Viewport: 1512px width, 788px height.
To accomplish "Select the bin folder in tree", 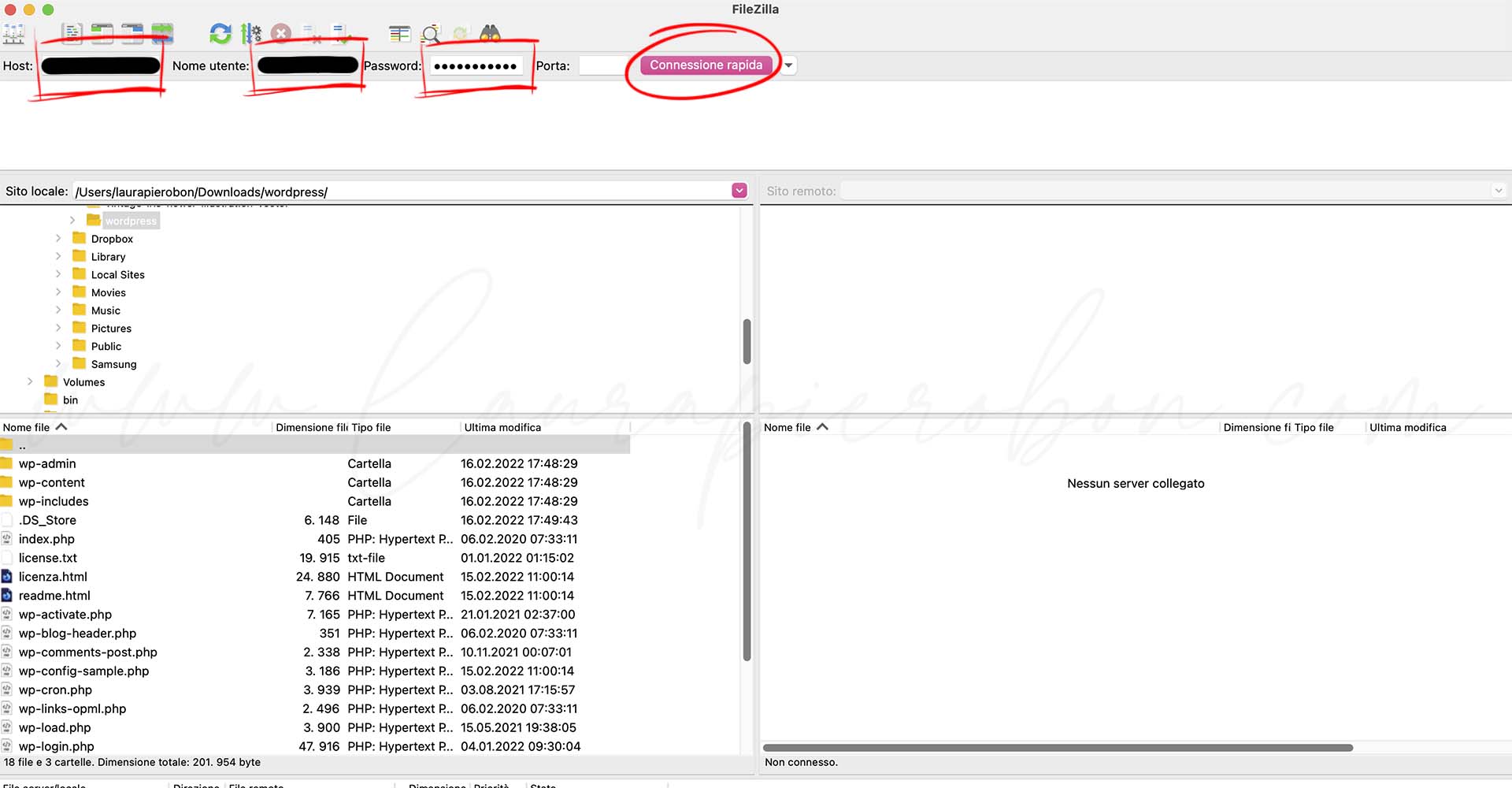I will [x=70, y=400].
